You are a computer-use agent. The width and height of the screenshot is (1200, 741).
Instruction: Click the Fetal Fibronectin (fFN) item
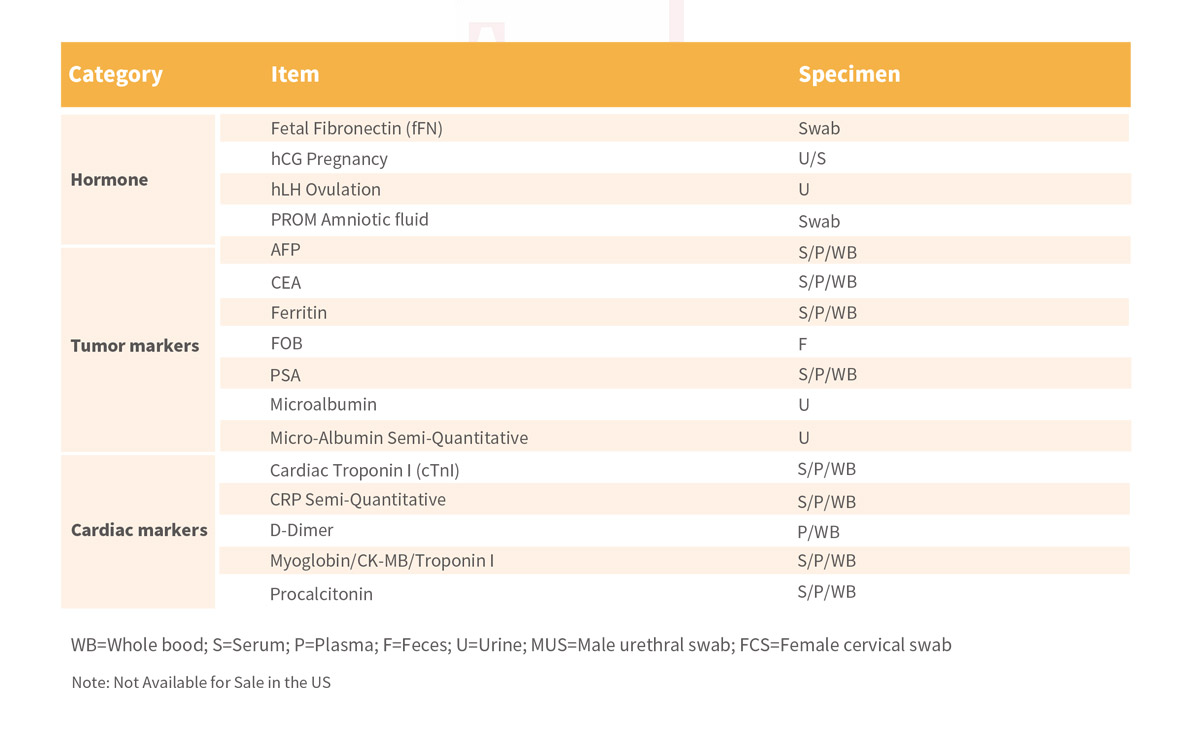[x=356, y=128]
